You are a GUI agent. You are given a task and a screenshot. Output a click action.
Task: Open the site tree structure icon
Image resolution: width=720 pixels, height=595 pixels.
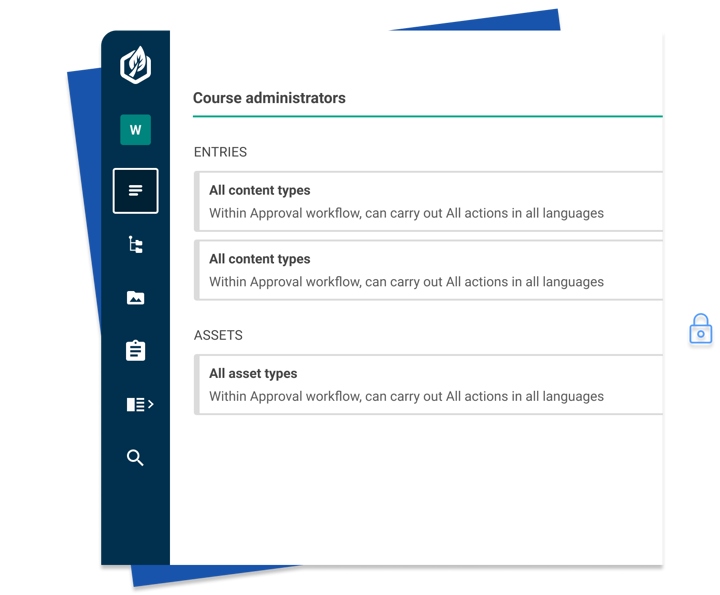135,245
